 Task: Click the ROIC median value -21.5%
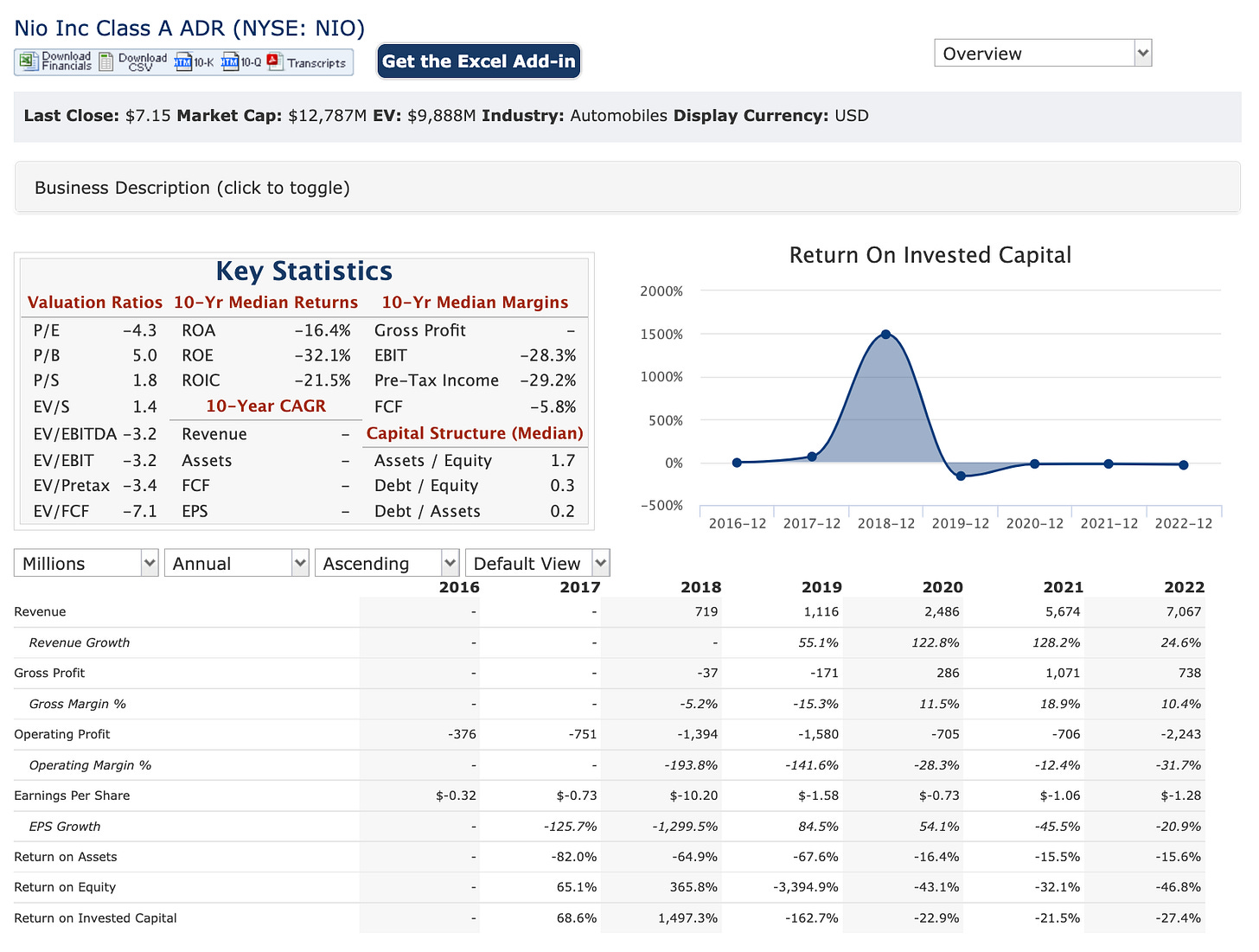click(x=323, y=380)
